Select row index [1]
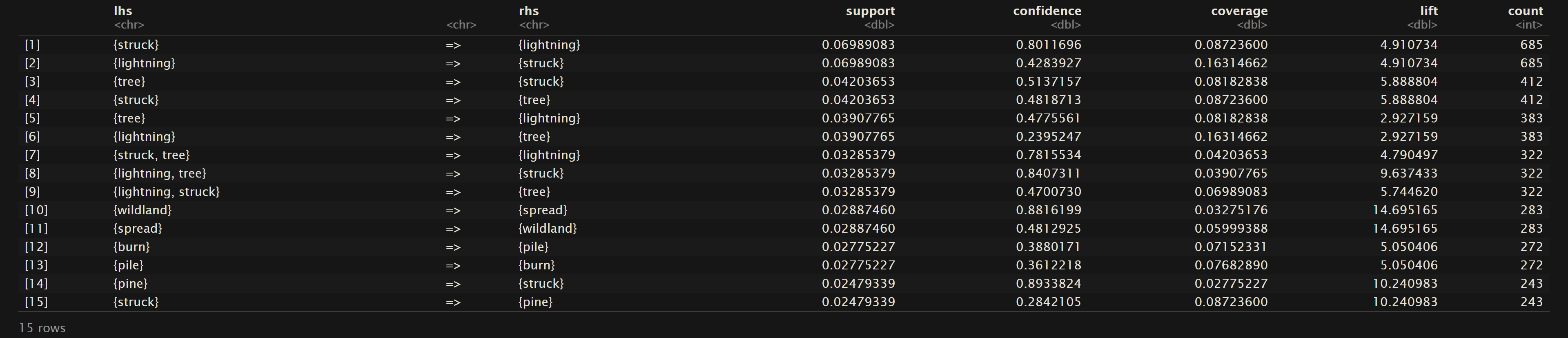The image size is (1568, 338). coord(32,45)
